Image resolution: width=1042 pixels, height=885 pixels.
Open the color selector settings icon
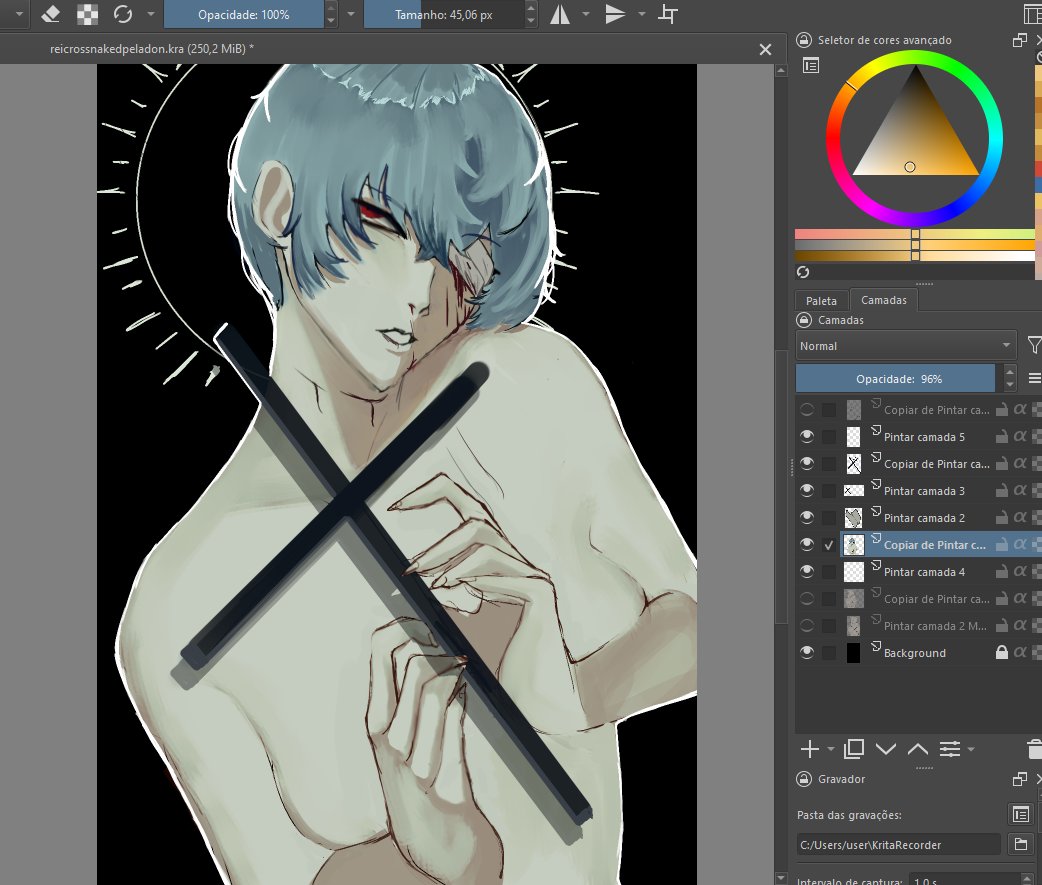coord(811,66)
